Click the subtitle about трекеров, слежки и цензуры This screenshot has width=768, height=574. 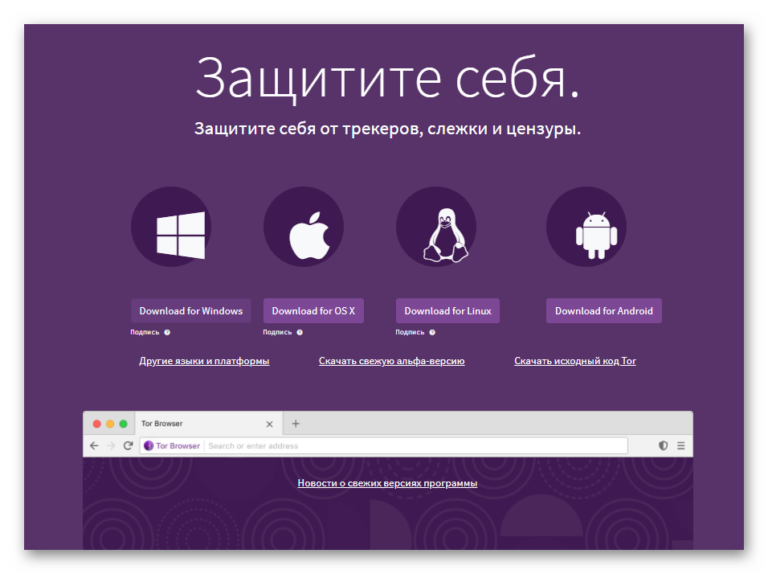(x=387, y=129)
